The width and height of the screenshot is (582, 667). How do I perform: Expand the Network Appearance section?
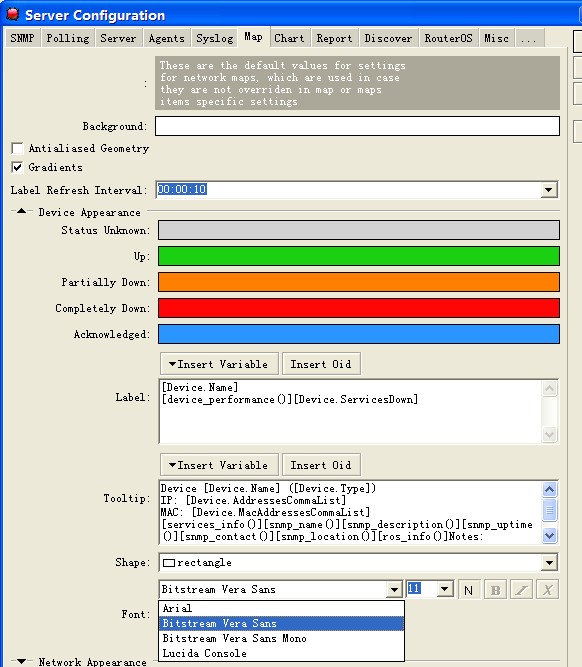21,661
